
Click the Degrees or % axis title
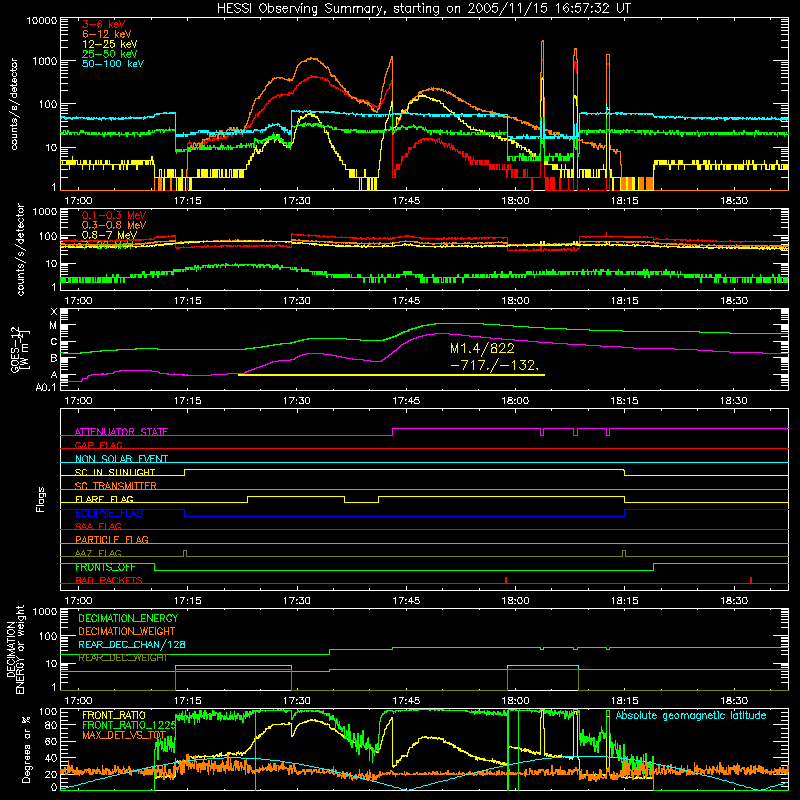pyautogui.click(x=26, y=749)
